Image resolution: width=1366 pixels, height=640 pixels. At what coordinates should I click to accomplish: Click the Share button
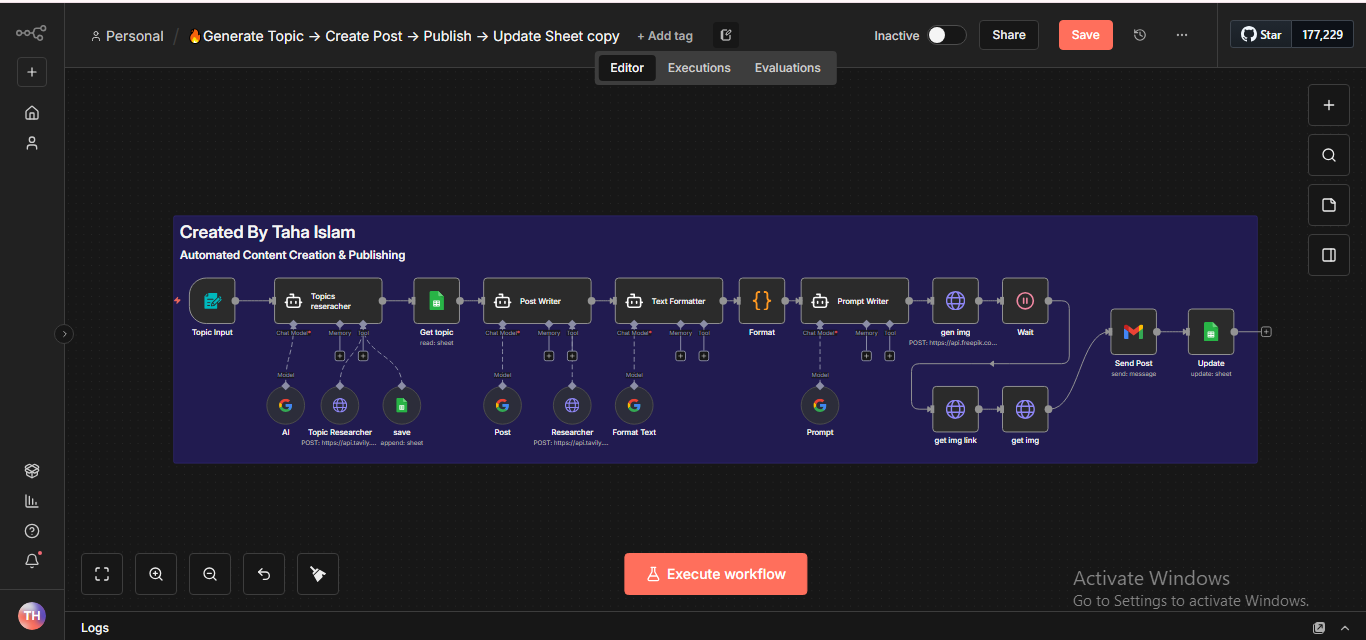click(x=1008, y=35)
